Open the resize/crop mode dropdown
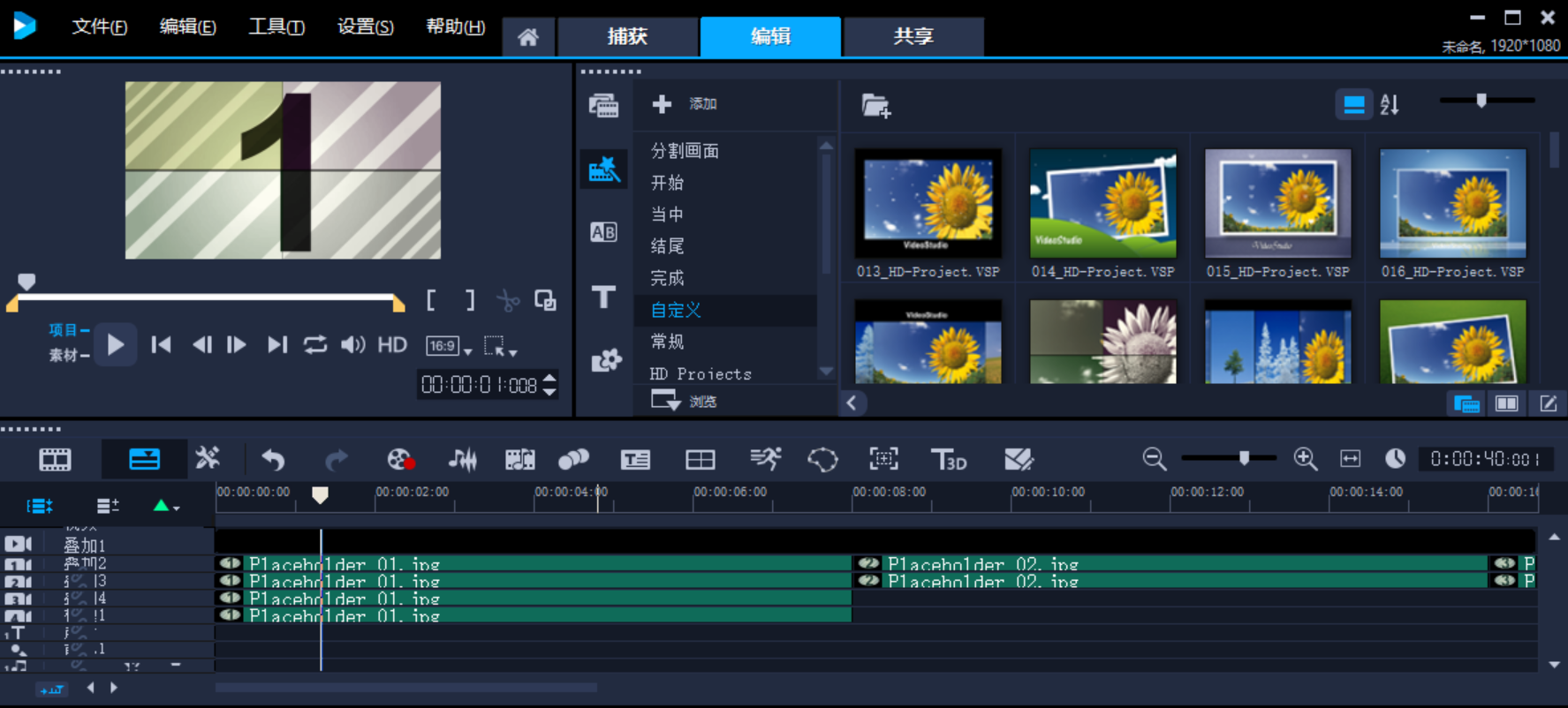Image resolution: width=1568 pixels, height=708 pixels. [500, 346]
